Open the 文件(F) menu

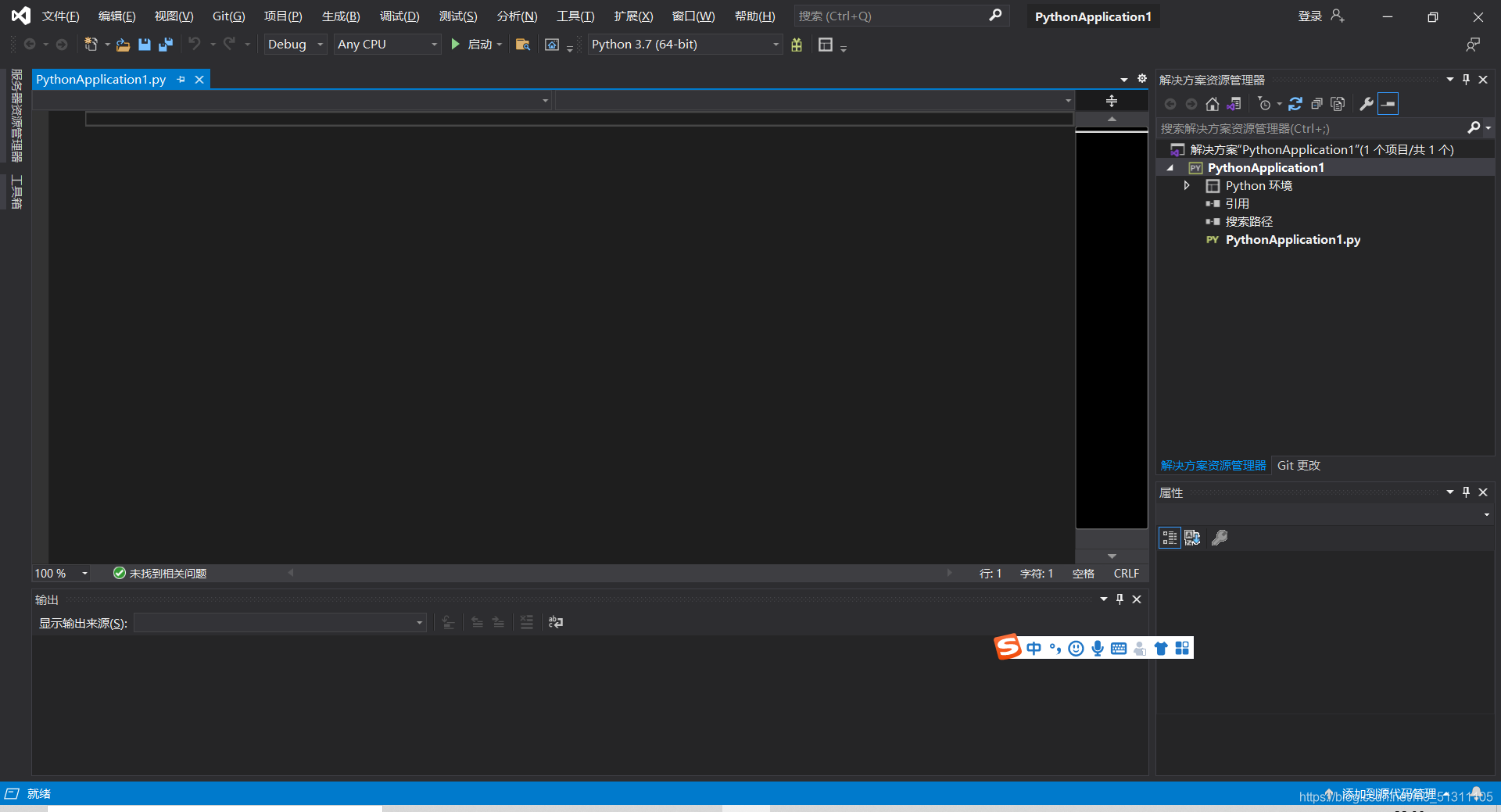[61, 16]
